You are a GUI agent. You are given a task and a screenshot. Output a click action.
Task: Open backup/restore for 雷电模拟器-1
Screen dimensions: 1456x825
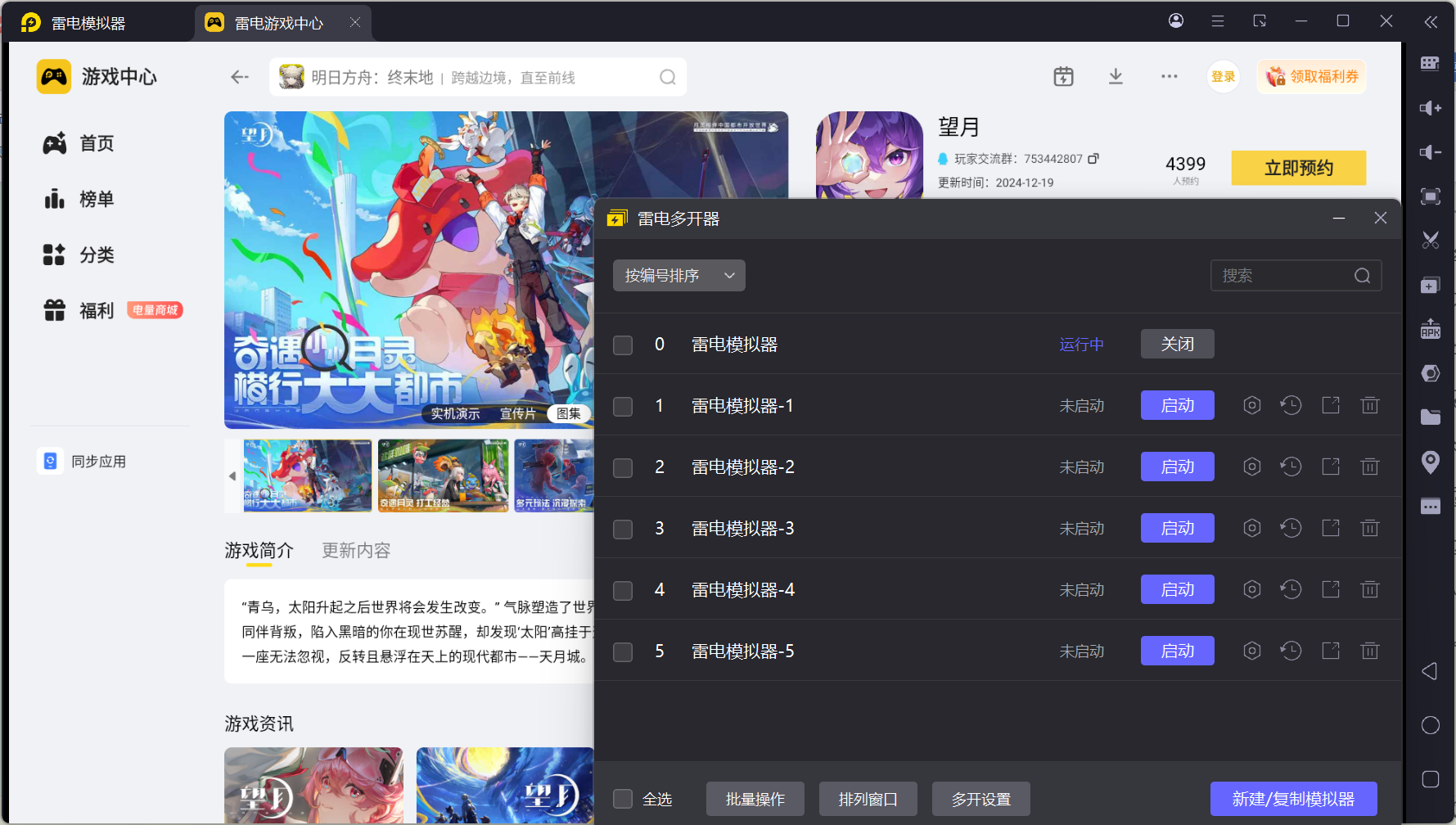tap(1291, 405)
